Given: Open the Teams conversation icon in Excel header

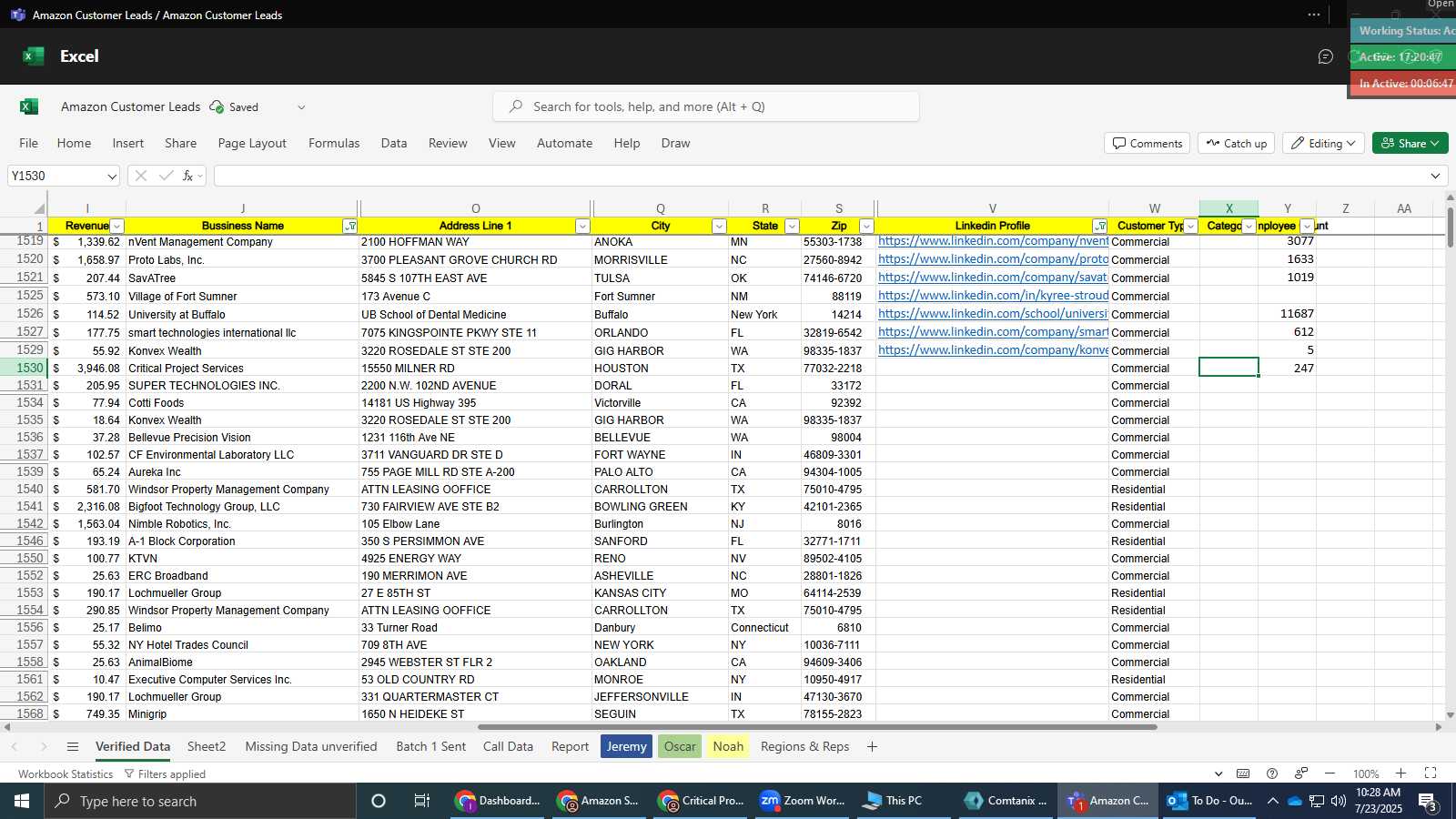Looking at the screenshot, I should click(1325, 56).
